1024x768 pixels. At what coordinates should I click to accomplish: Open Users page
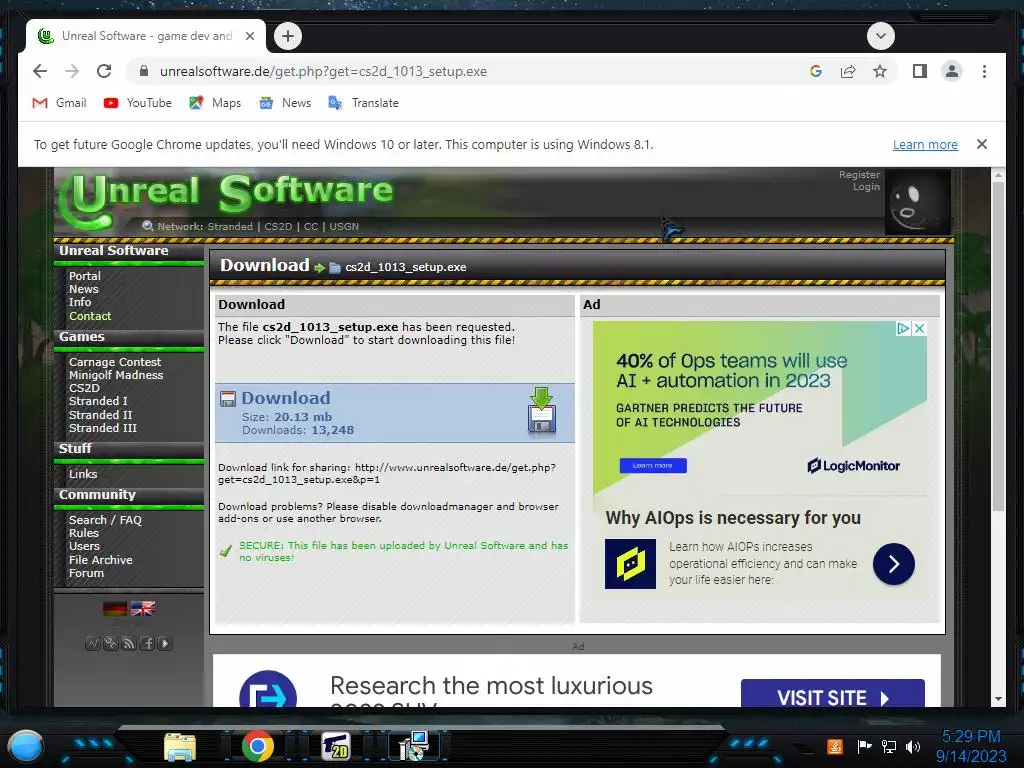pyautogui.click(x=84, y=546)
